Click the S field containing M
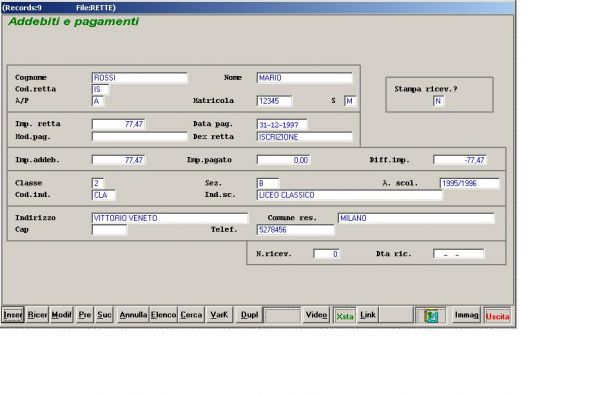Viewport: 600px width, 394px height. (350, 101)
